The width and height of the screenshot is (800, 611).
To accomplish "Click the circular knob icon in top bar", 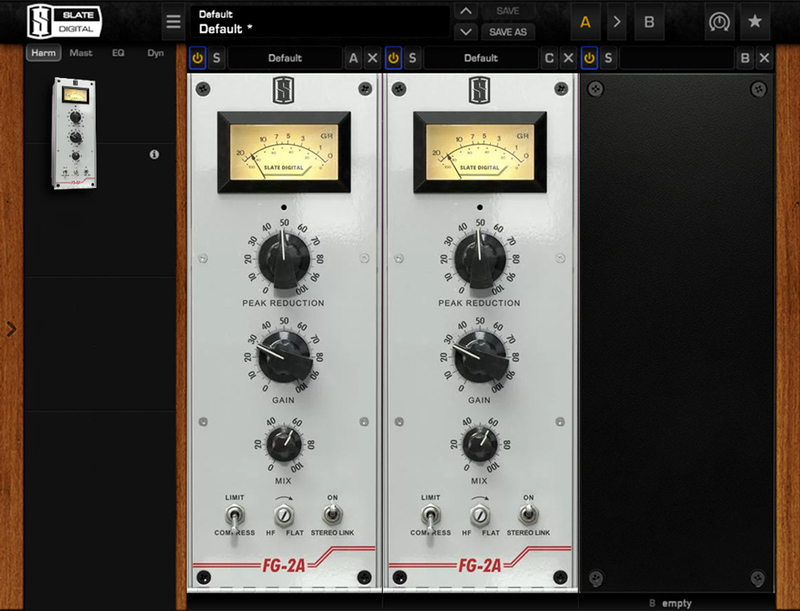I will (719, 22).
